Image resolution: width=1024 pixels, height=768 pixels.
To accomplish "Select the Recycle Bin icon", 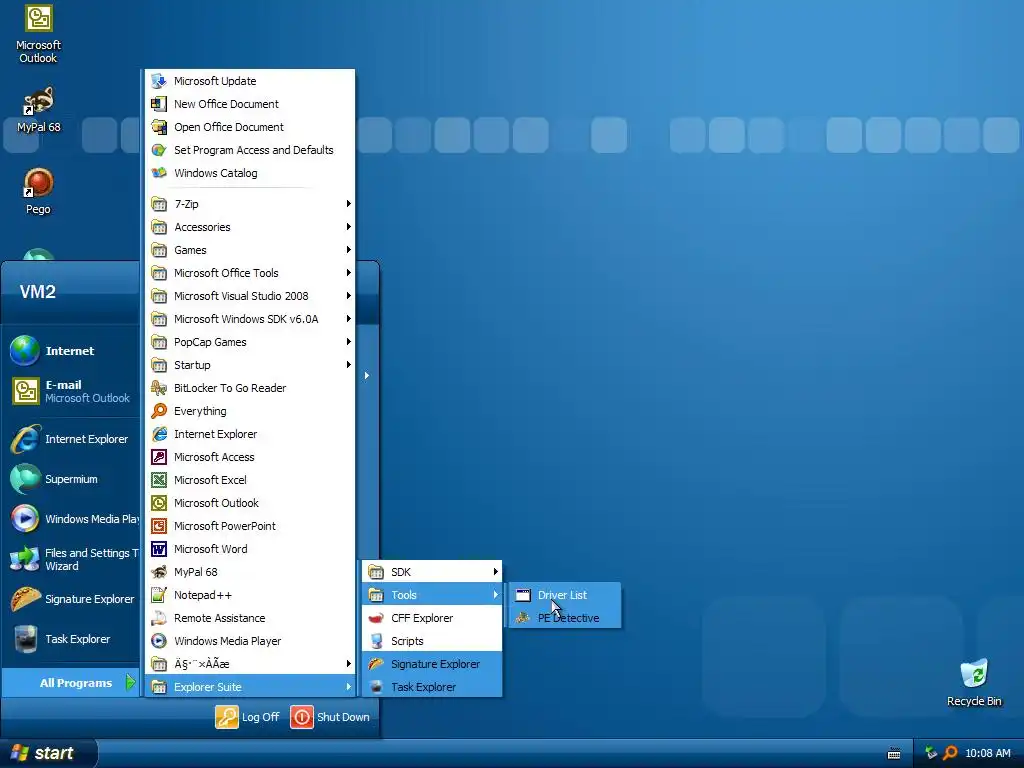I will [974, 682].
